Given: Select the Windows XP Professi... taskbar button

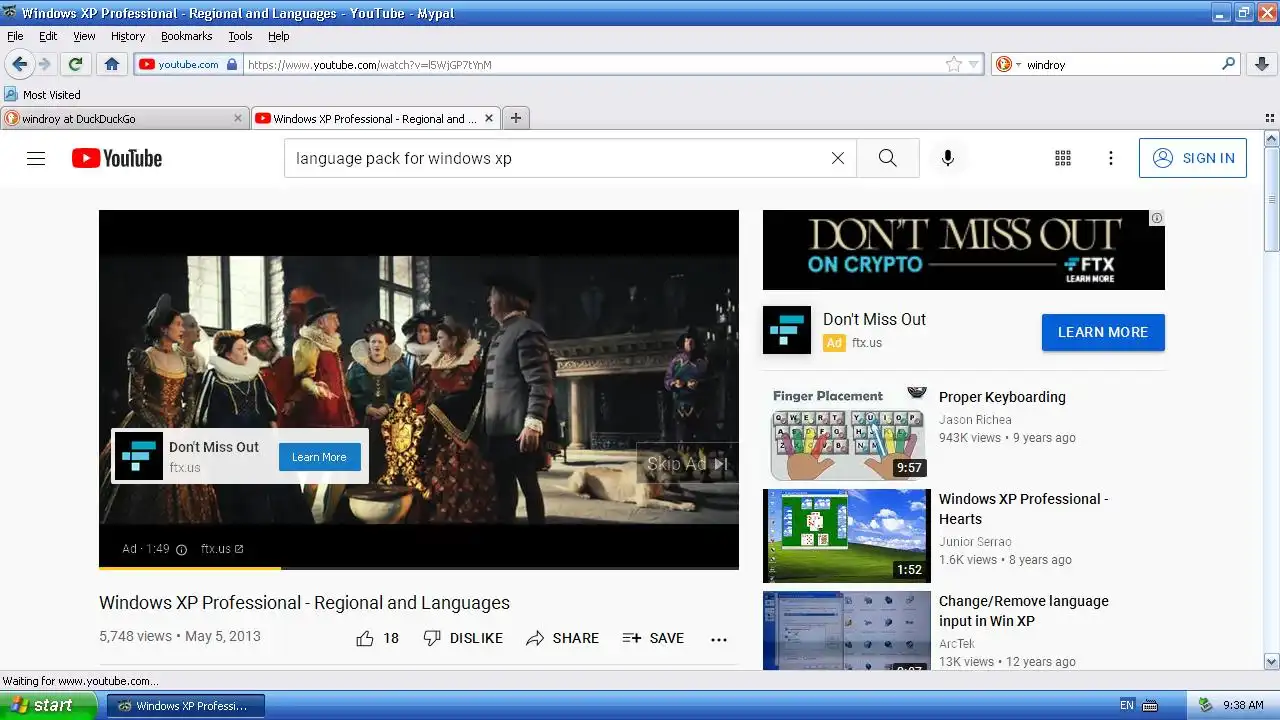Looking at the screenshot, I should (x=186, y=705).
